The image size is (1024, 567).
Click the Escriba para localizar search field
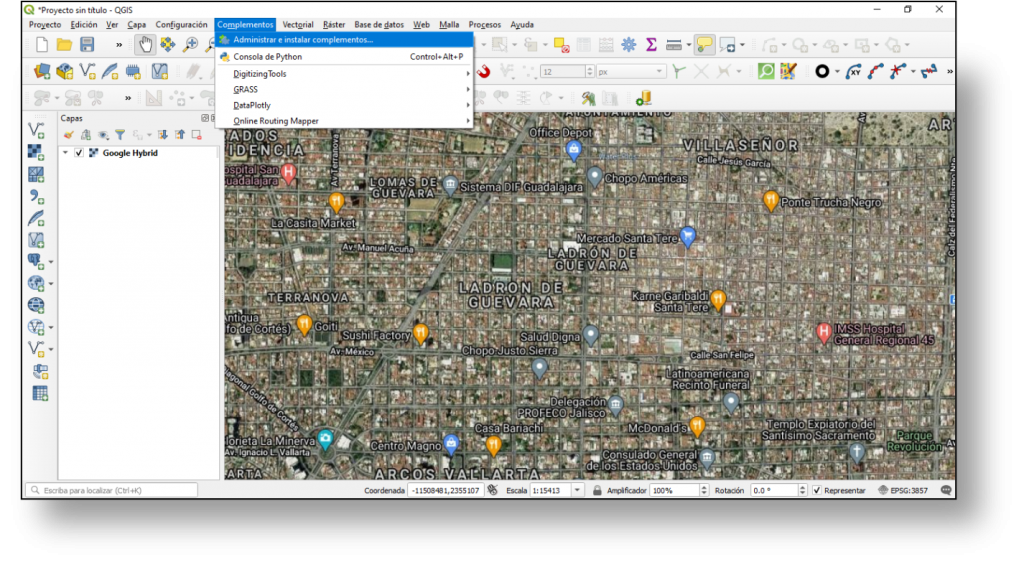pyautogui.click(x=112, y=490)
